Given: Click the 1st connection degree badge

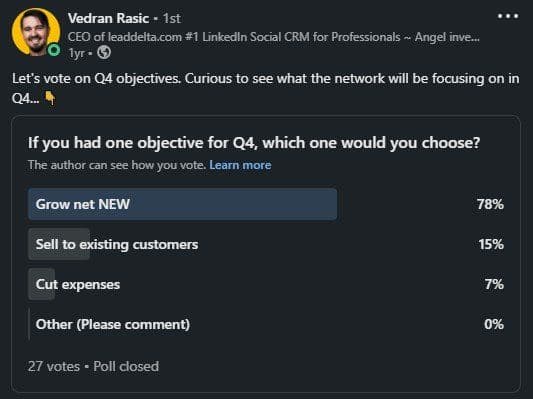Looking at the screenshot, I should tap(171, 18).
